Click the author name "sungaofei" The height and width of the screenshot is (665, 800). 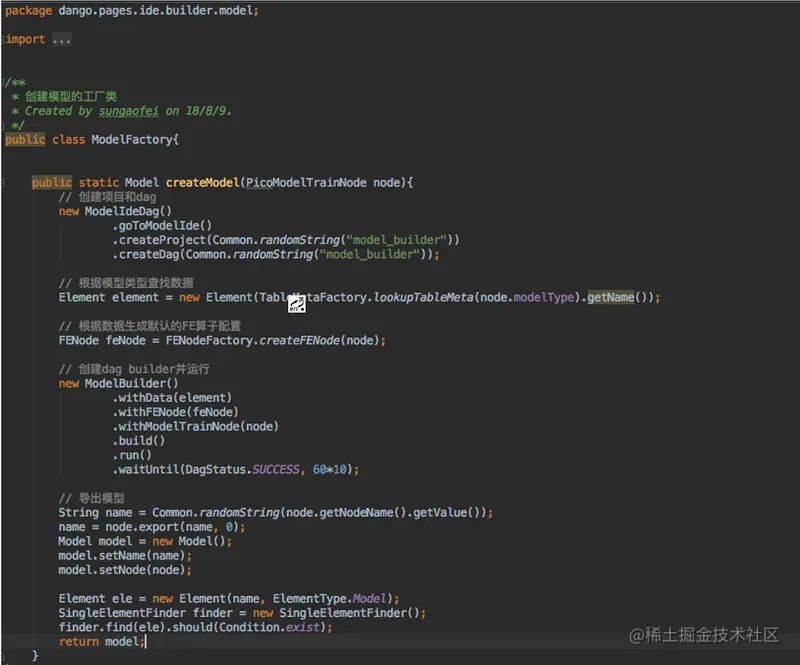pyautogui.click(x=129, y=111)
